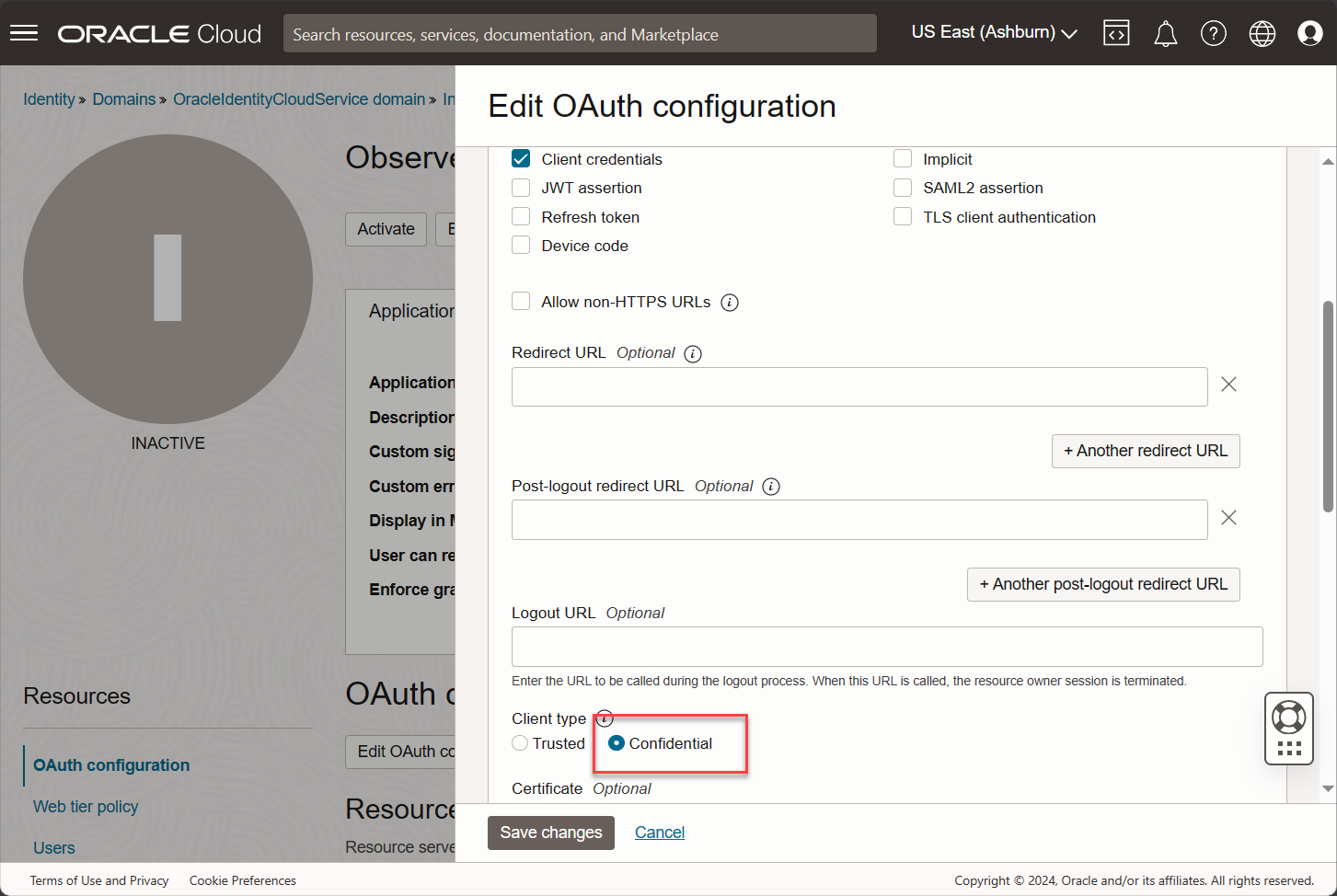1337x896 pixels.
Task: Uncheck the Client credentials checkbox
Action: [521, 159]
